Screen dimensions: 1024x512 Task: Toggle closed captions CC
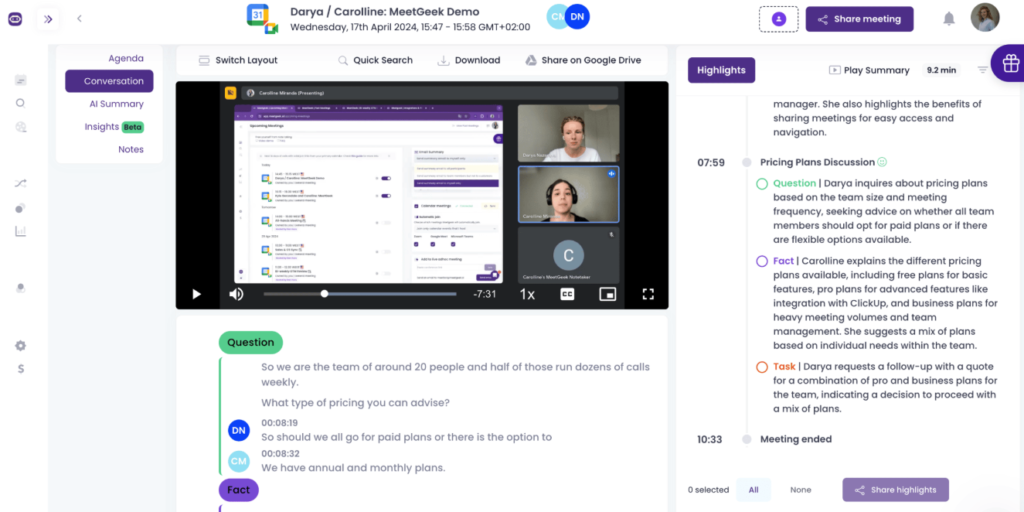click(x=568, y=294)
